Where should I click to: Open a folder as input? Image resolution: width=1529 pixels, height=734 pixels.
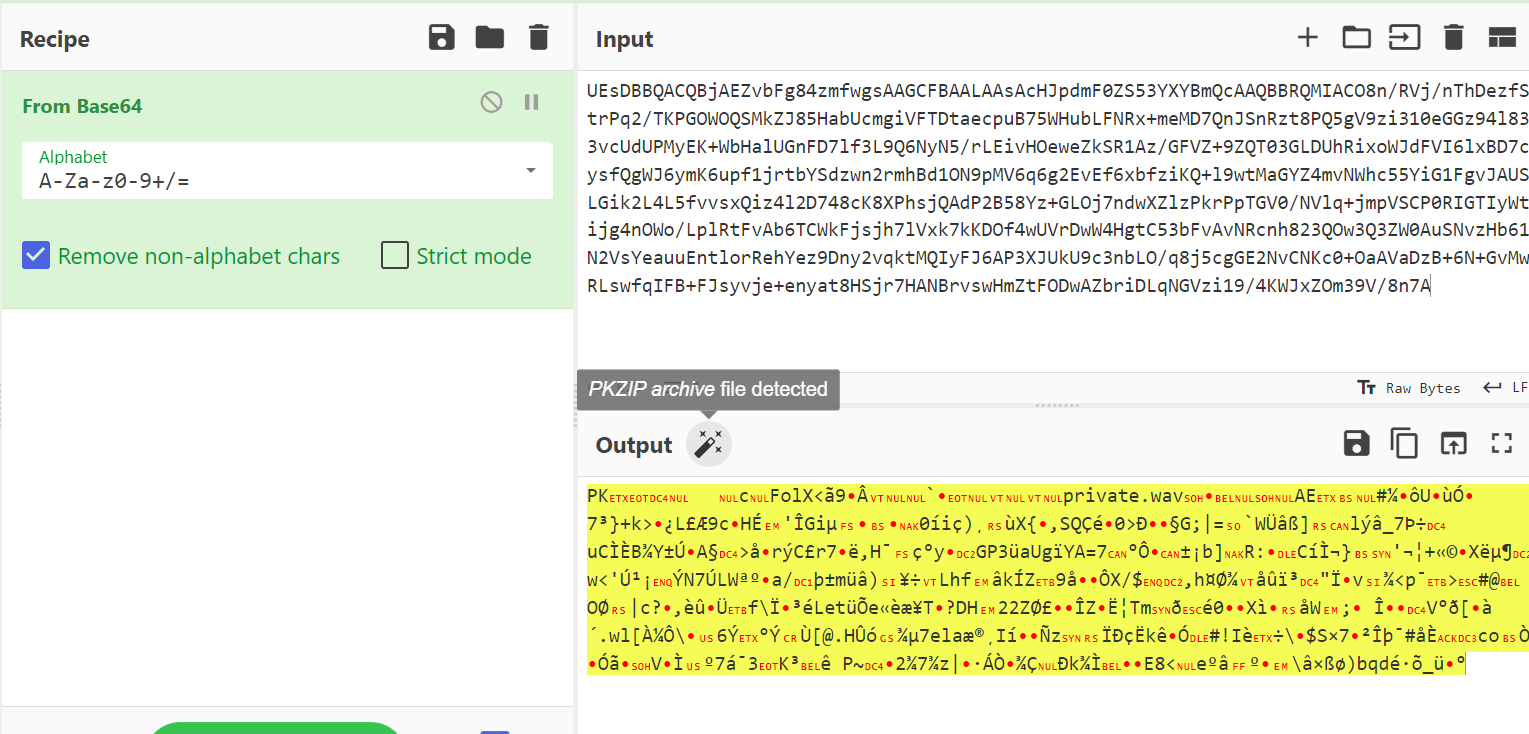[x=1356, y=38]
